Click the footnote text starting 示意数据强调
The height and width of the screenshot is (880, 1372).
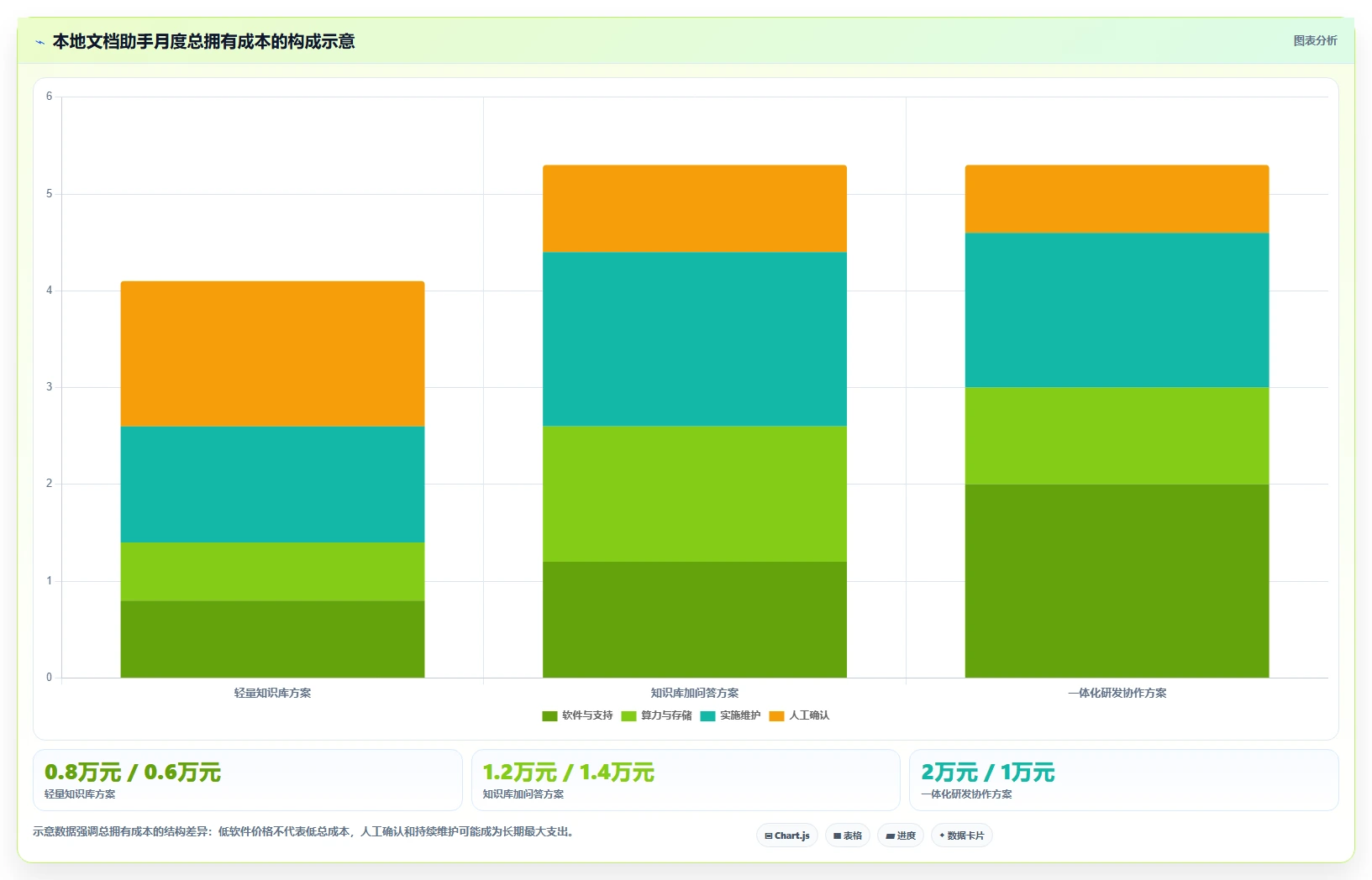coord(305,832)
